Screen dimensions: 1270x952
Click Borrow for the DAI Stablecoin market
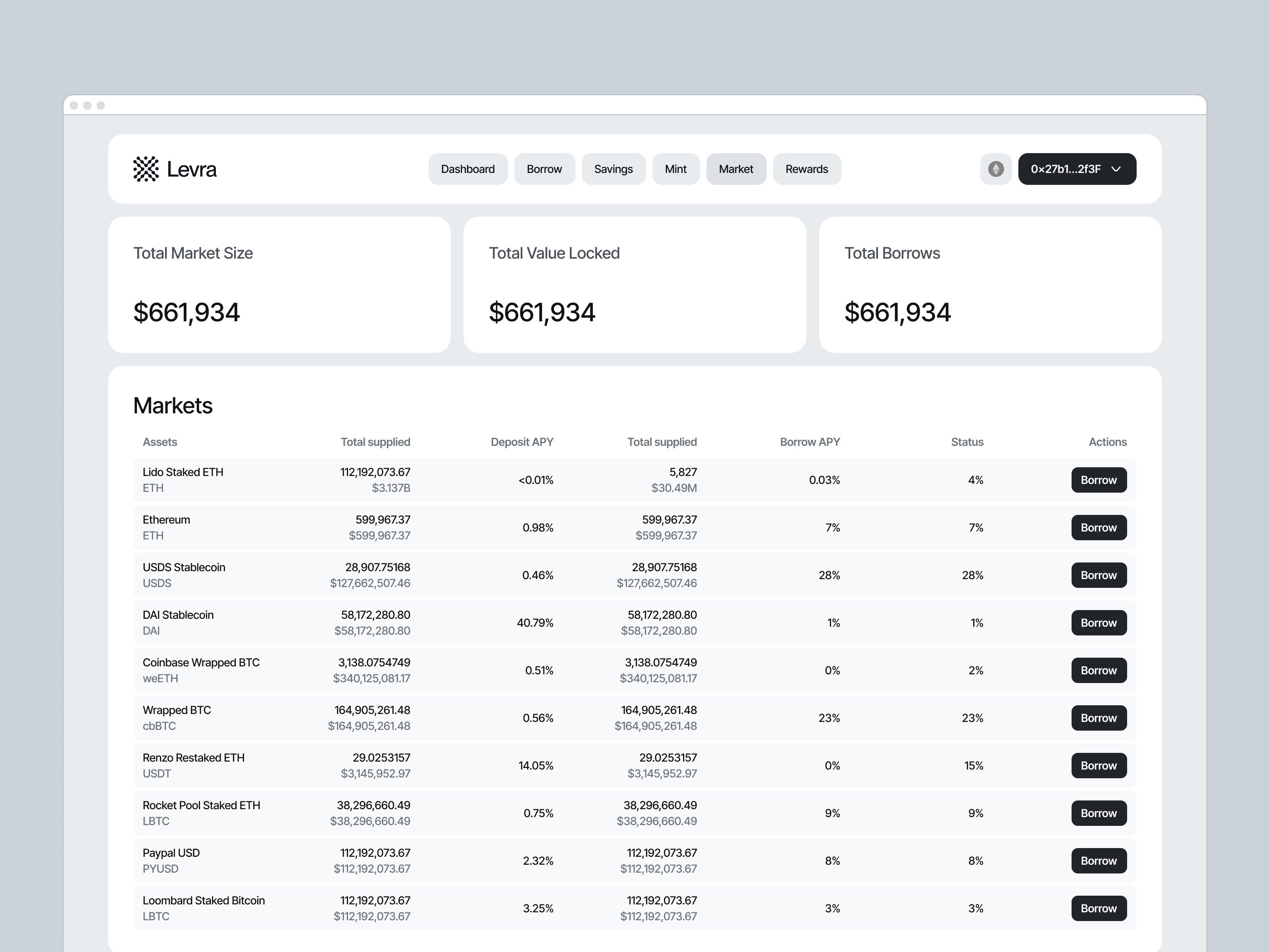click(1098, 623)
